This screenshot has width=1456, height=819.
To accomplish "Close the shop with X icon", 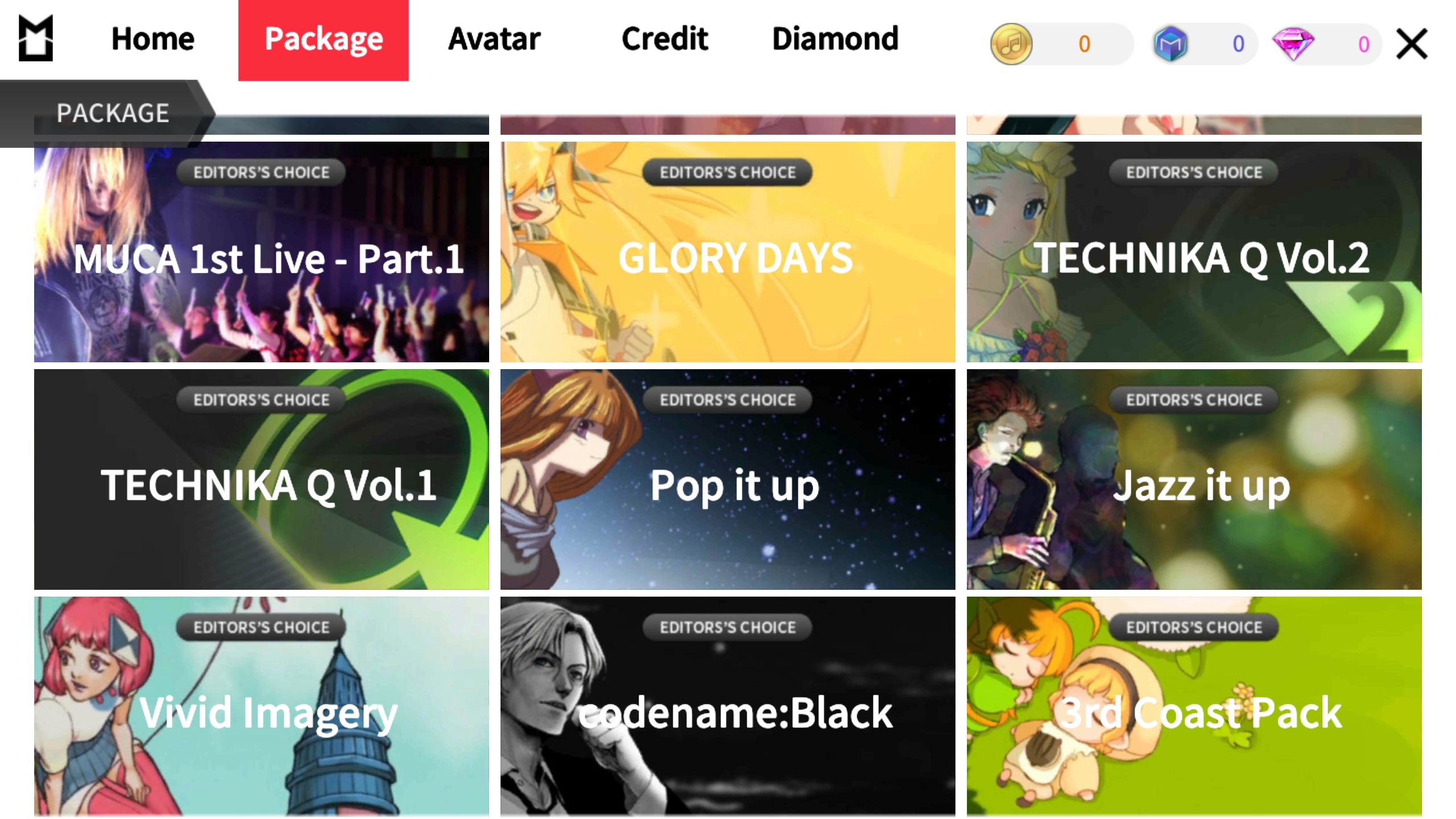I will (x=1412, y=44).
